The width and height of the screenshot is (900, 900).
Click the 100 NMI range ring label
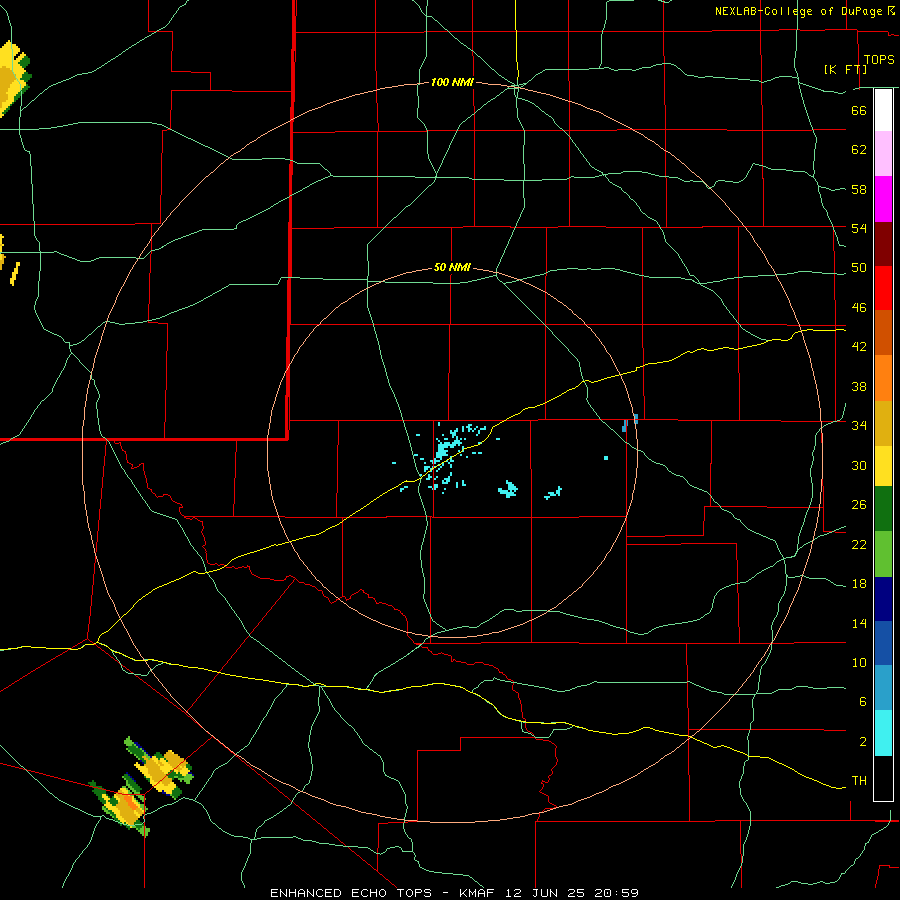point(452,83)
